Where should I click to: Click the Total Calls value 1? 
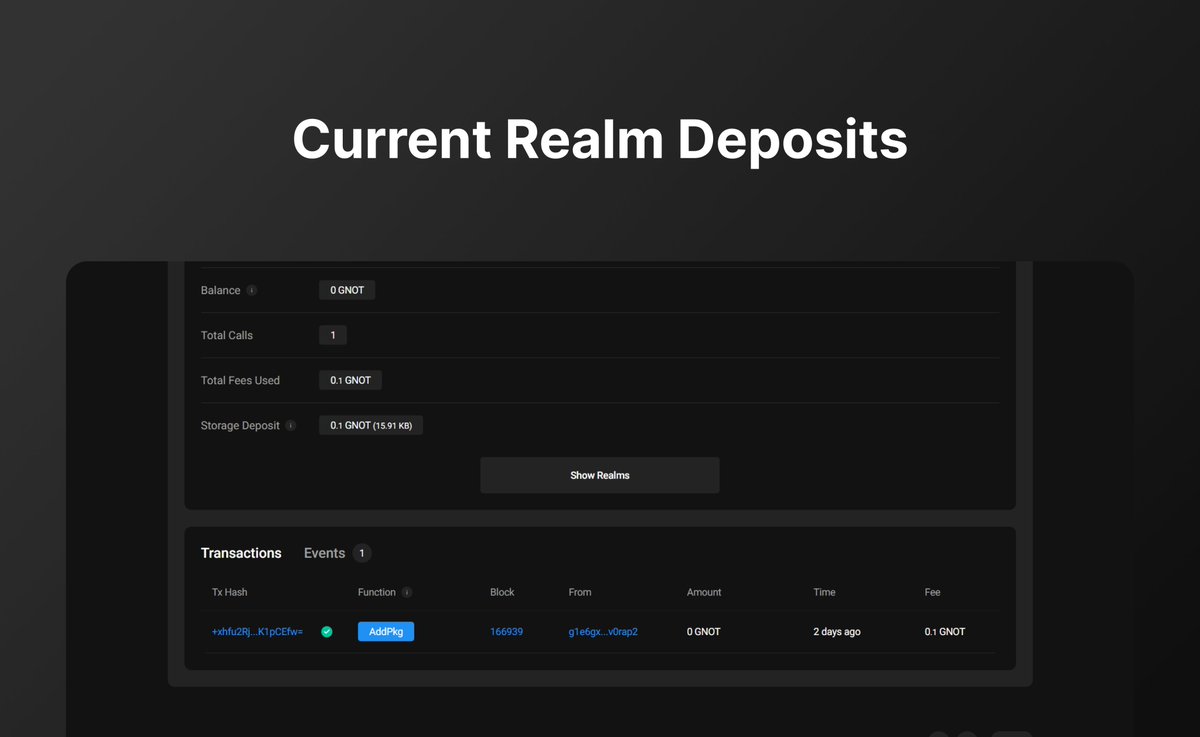(333, 335)
